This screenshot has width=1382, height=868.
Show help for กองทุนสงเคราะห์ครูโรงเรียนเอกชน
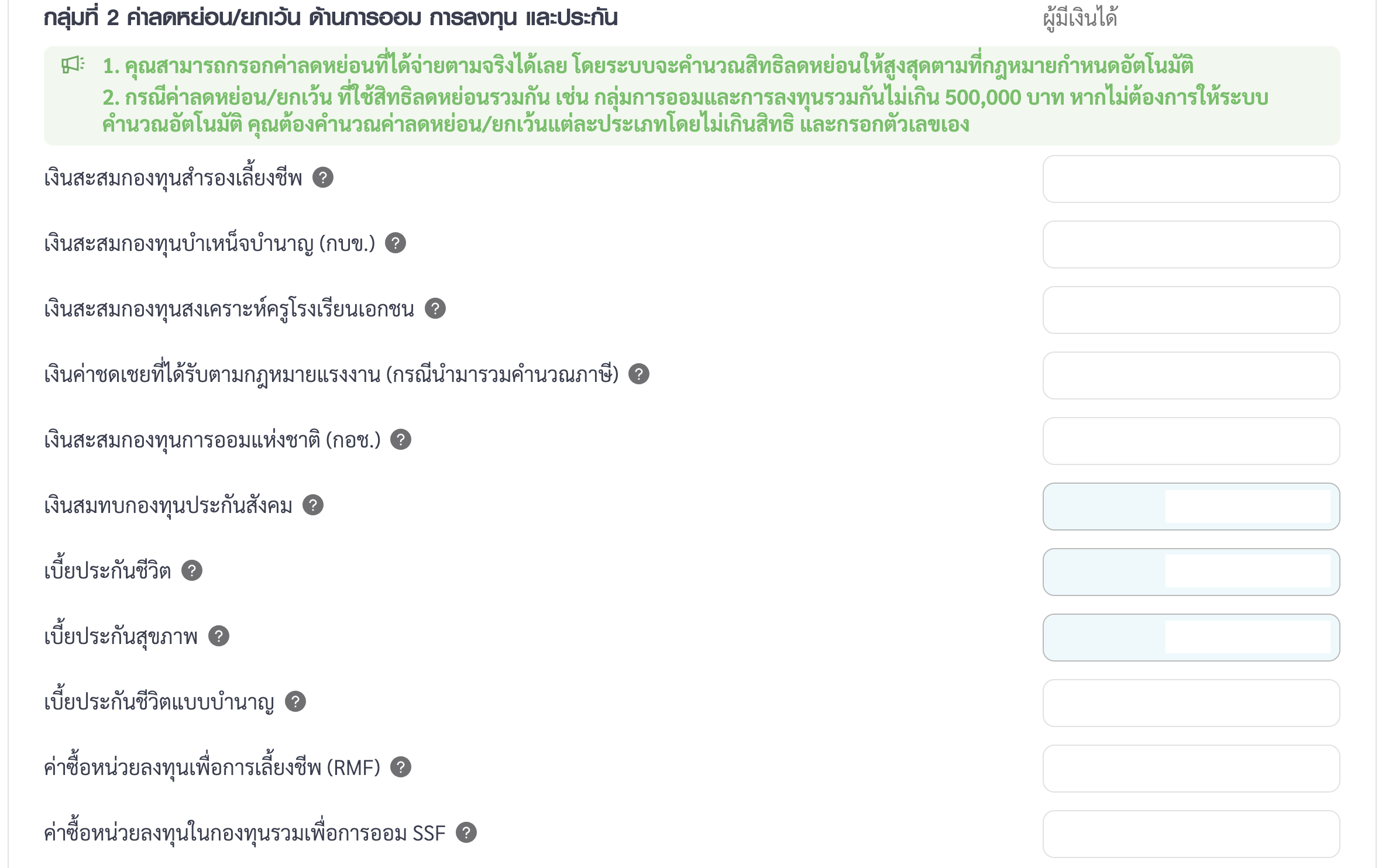click(x=435, y=308)
